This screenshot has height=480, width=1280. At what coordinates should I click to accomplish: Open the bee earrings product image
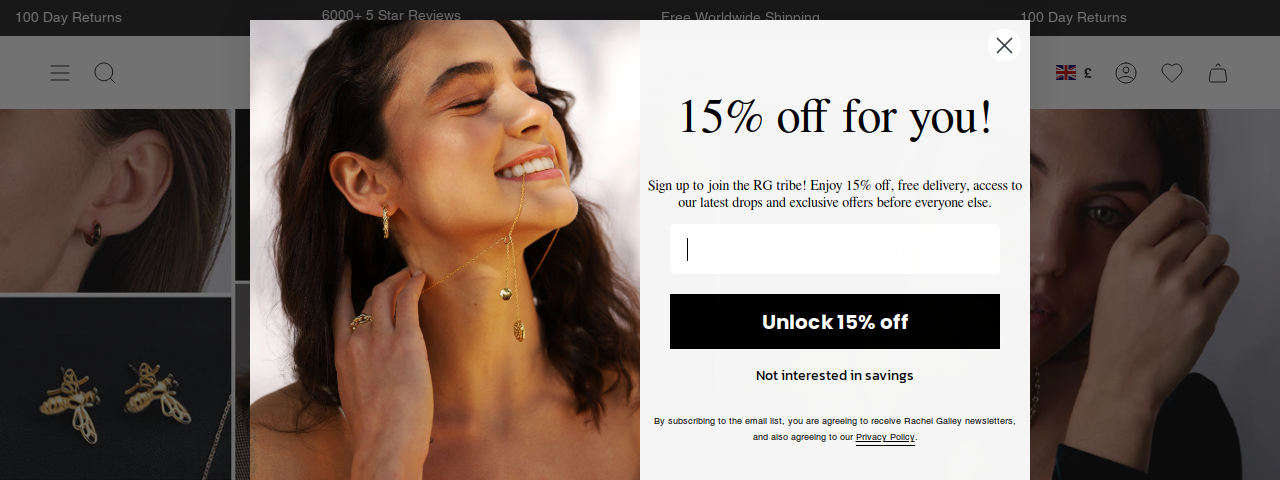point(116,388)
